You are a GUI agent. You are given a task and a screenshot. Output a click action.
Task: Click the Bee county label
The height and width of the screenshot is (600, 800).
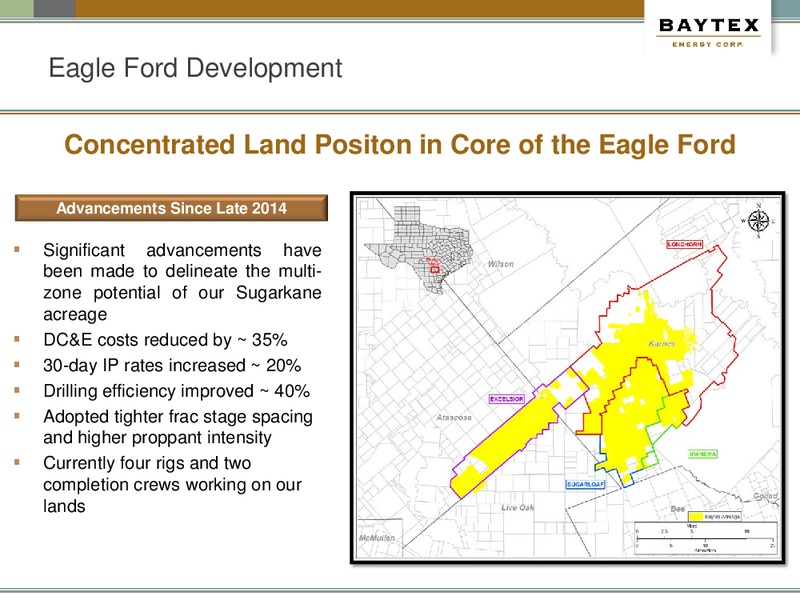point(678,509)
